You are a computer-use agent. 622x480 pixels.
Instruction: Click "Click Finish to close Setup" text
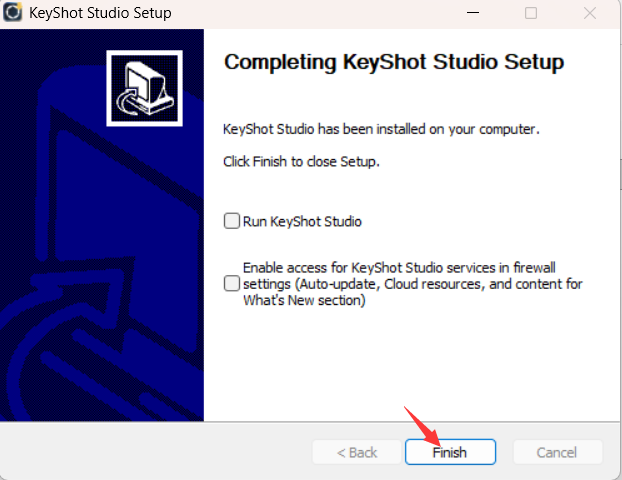[x=301, y=160]
